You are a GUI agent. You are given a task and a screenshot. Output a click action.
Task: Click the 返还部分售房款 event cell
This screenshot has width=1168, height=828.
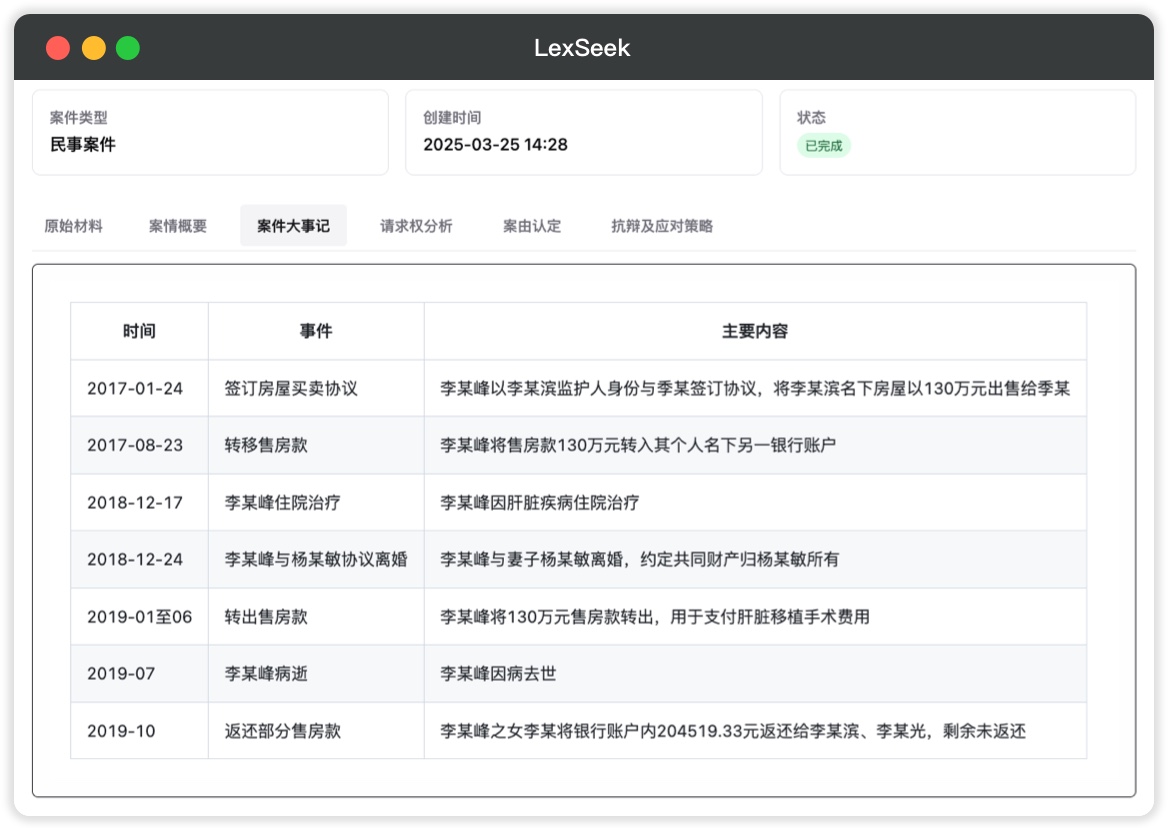pos(283,731)
